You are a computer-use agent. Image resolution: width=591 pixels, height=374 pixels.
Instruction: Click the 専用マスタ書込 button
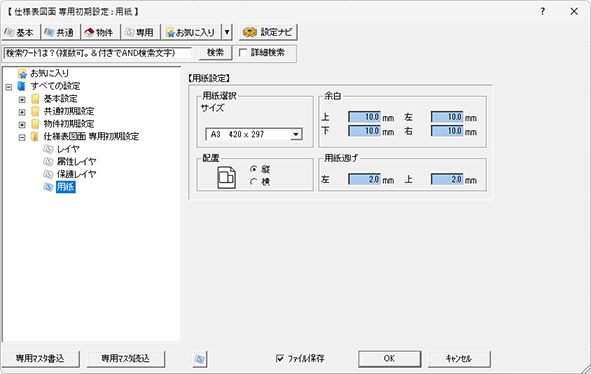coord(41,359)
